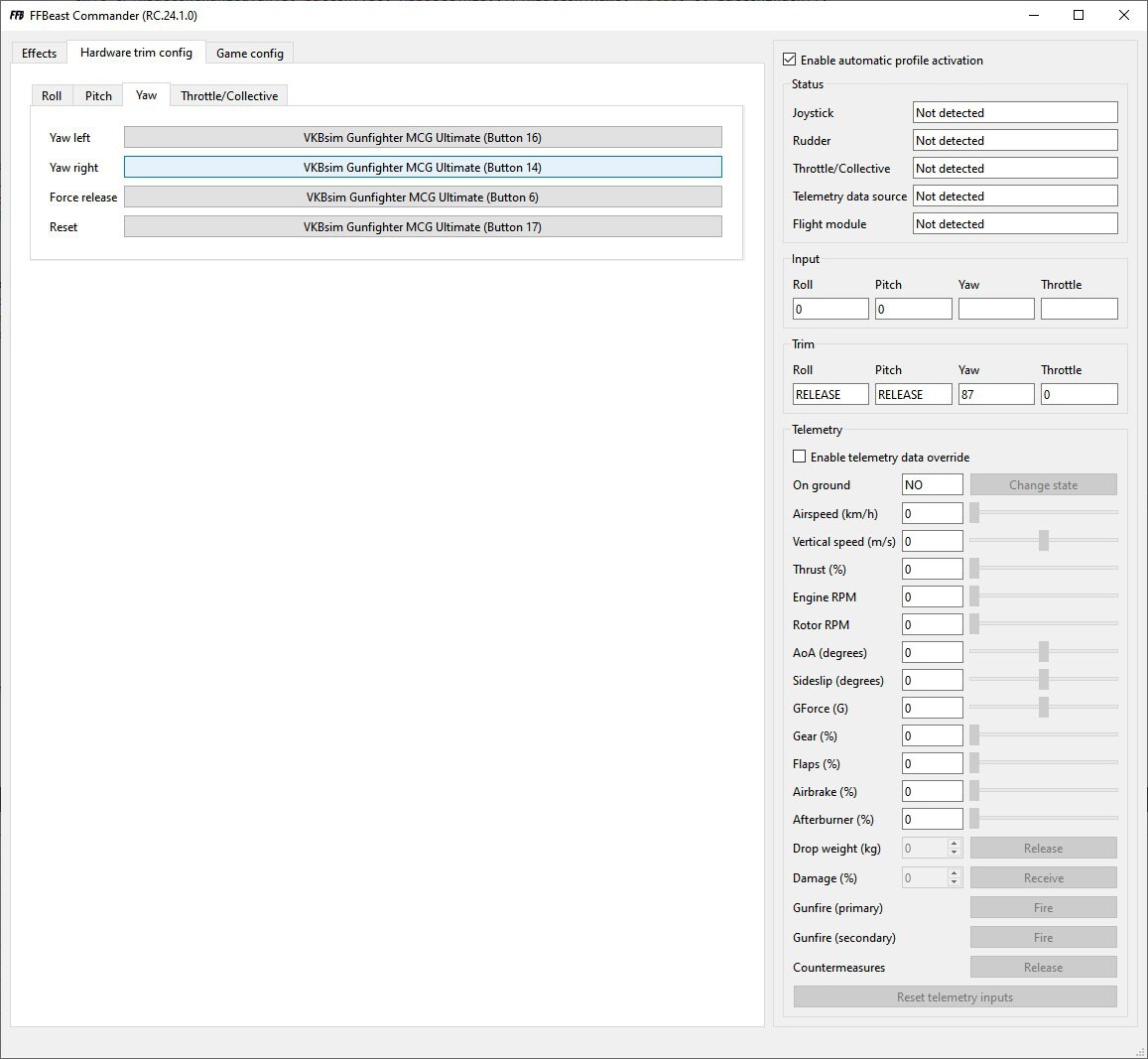Image resolution: width=1148 pixels, height=1059 pixels.
Task: Rebind the Reset button (Button 17)
Action: click(x=423, y=227)
